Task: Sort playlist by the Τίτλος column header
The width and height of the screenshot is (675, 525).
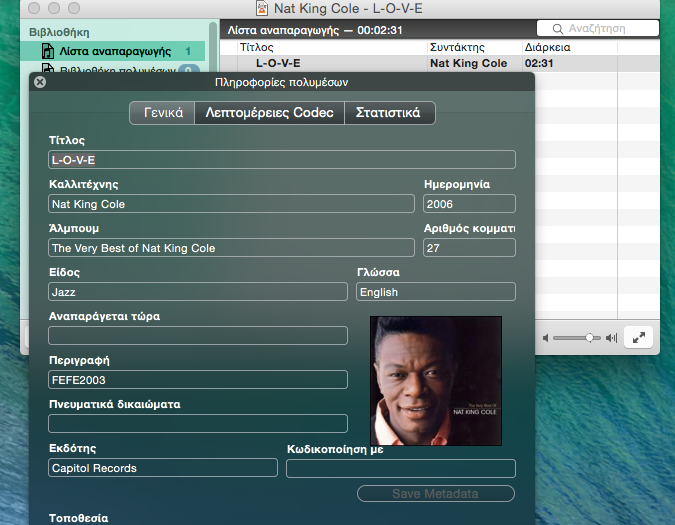Action: tap(332, 47)
